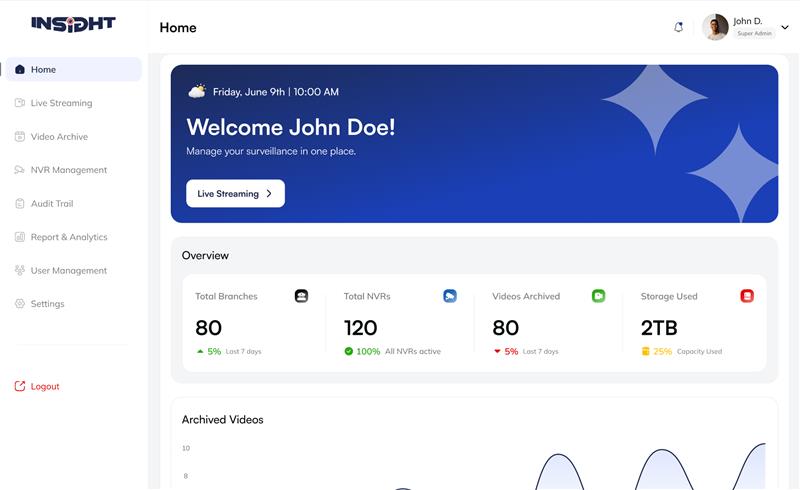Go to Video Archive page
Viewport: 800px width, 490px height.
pos(59,137)
